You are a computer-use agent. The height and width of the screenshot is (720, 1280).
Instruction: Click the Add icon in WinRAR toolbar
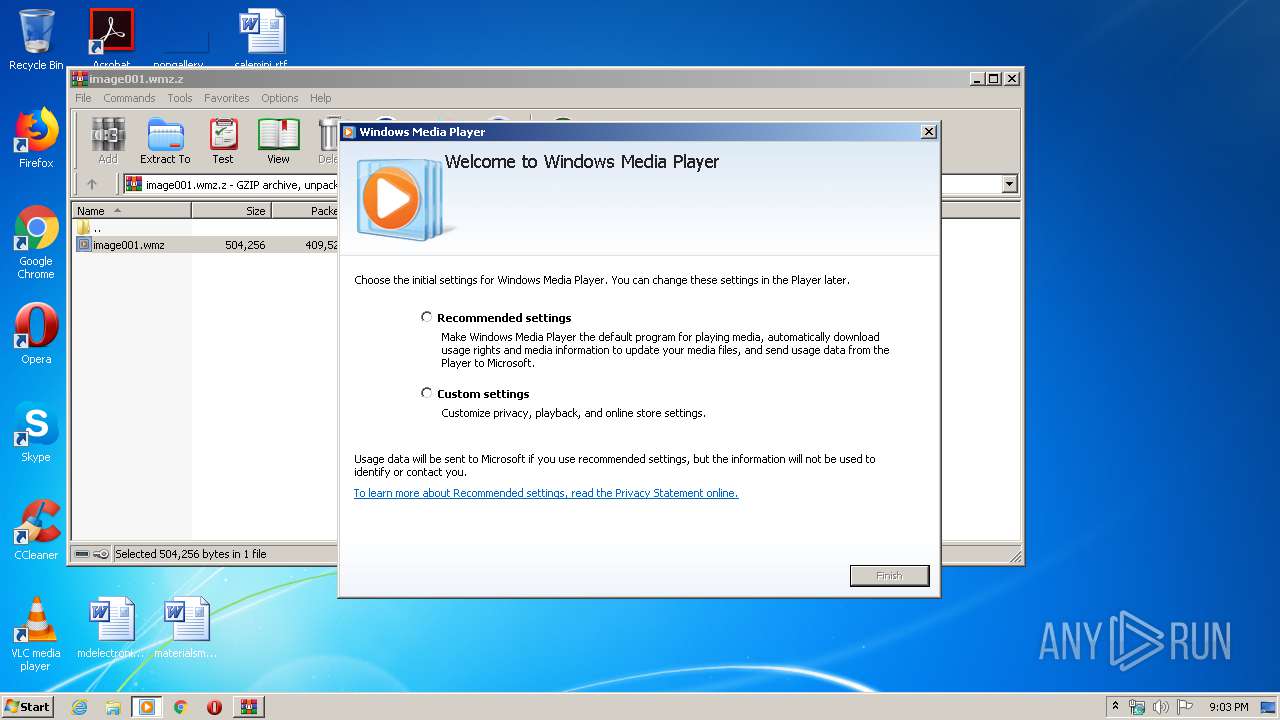coord(108,141)
